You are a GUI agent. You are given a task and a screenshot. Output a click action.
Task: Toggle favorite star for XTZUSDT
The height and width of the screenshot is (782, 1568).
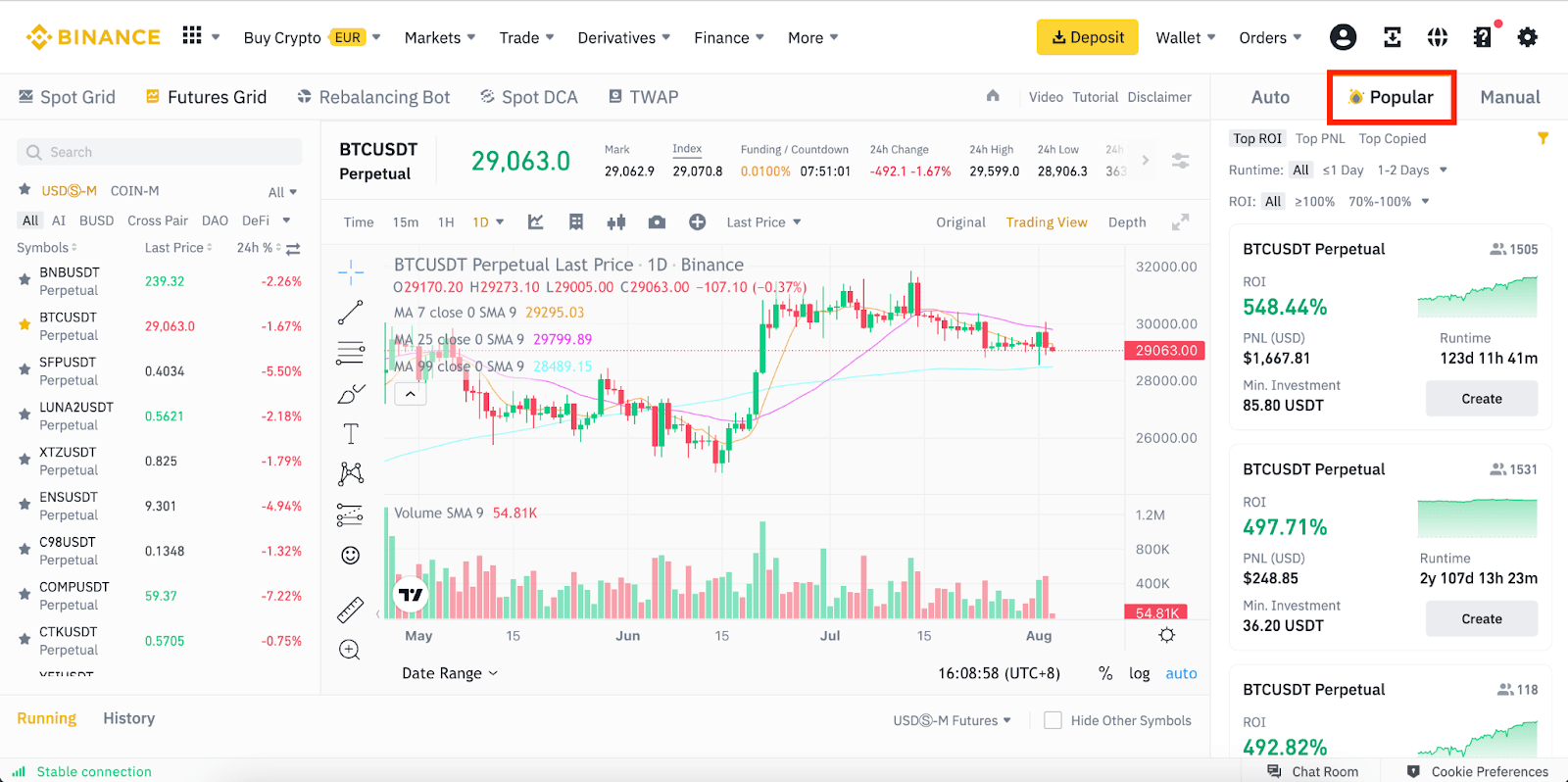pos(24,461)
